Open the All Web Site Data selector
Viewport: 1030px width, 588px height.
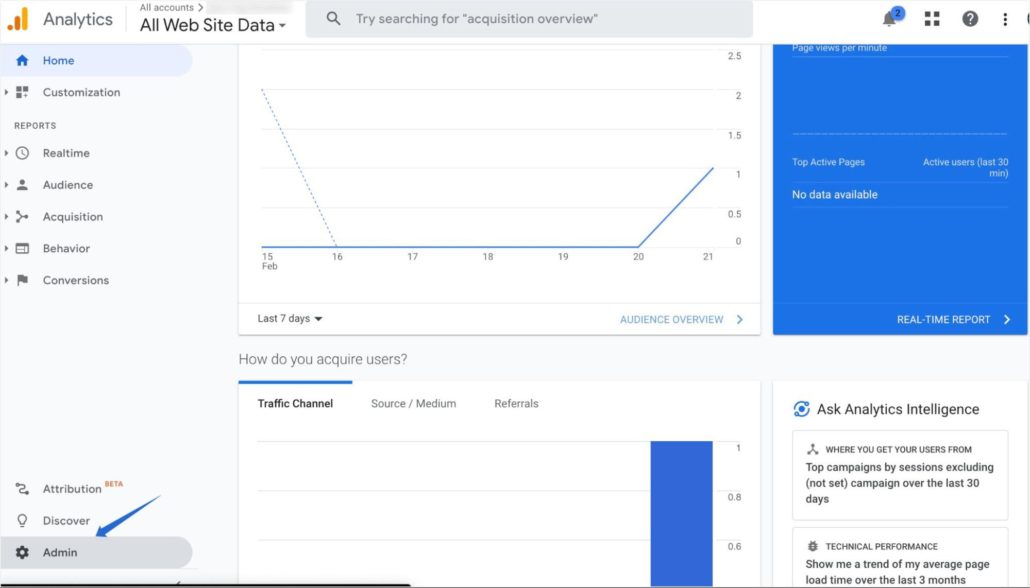point(213,25)
